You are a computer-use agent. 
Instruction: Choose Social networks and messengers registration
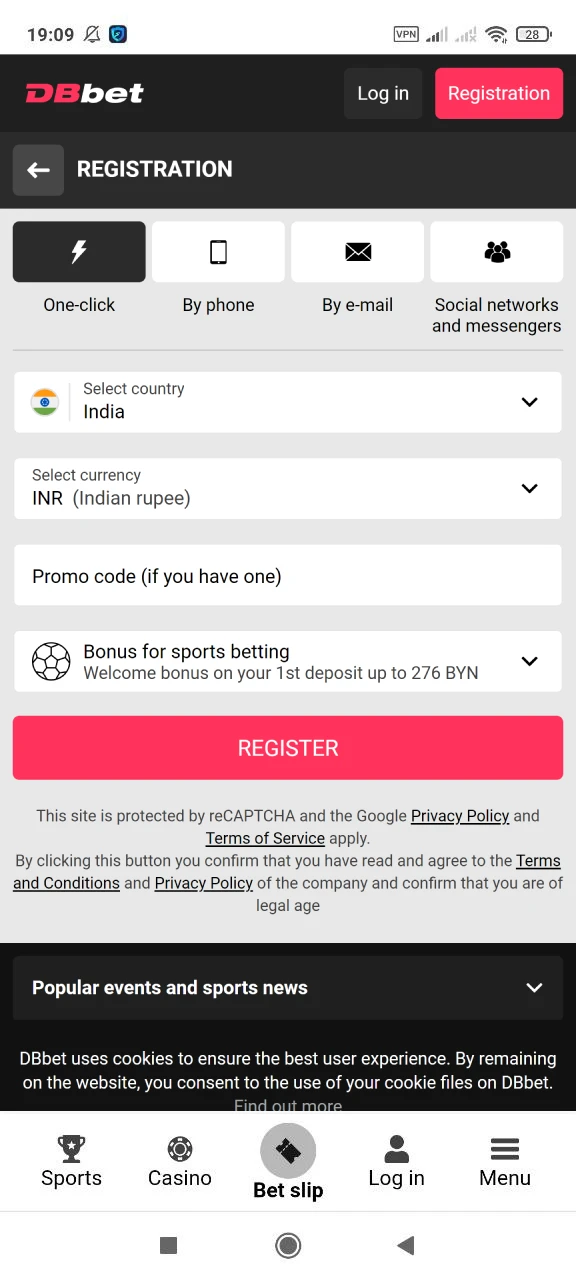(x=496, y=251)
